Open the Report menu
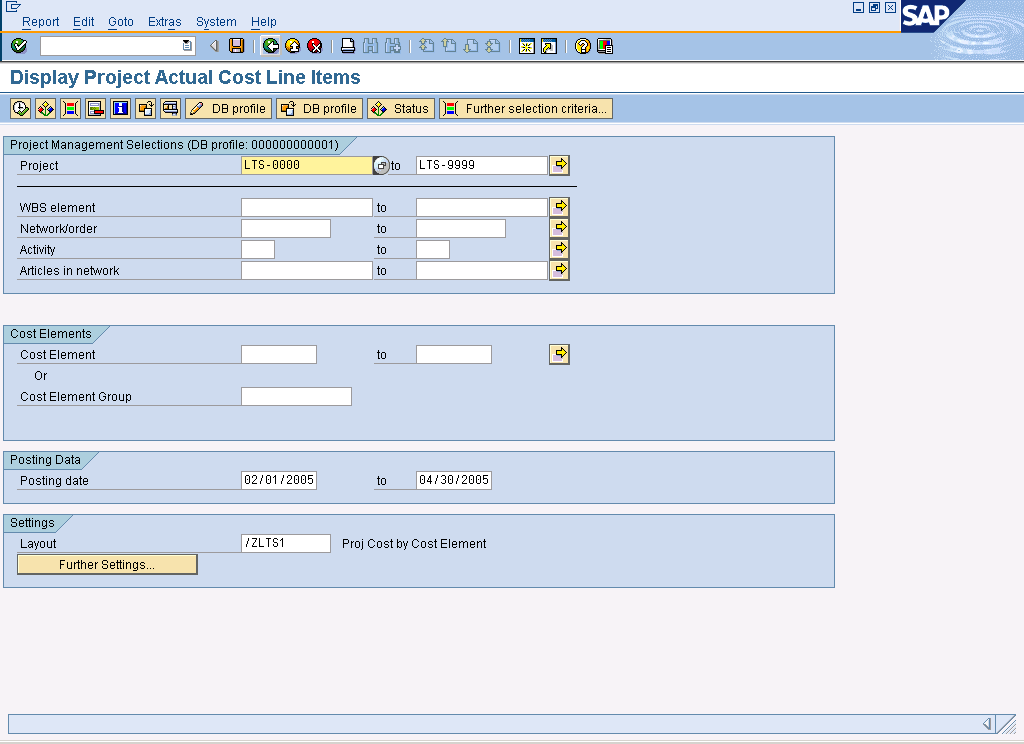The image size is (1024, 744). 40,22
